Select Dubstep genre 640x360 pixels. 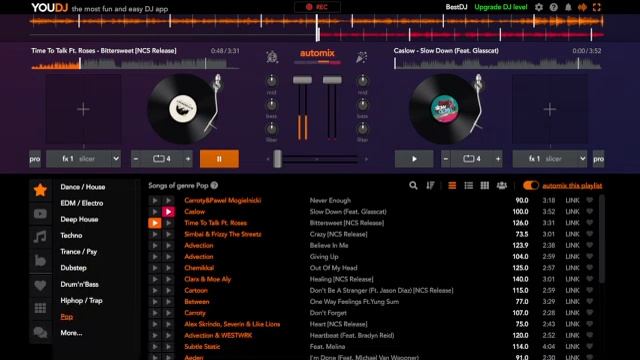point(73,268)
